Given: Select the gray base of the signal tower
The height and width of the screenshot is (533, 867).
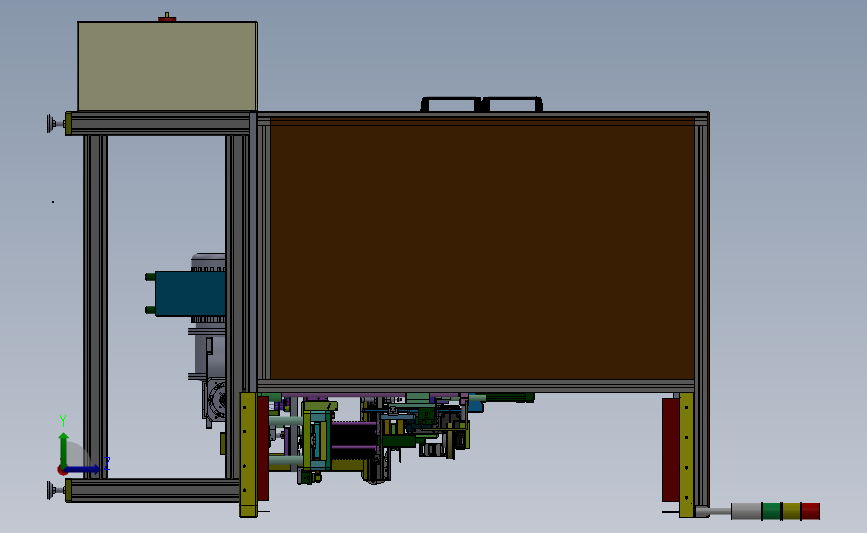Looking at the screenshot, I should (746, 511).
